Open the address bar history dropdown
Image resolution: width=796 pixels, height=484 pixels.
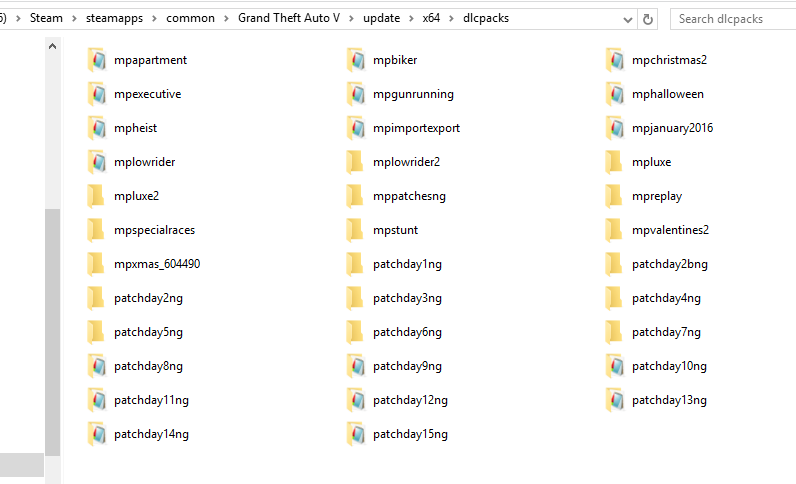[628, 20]
